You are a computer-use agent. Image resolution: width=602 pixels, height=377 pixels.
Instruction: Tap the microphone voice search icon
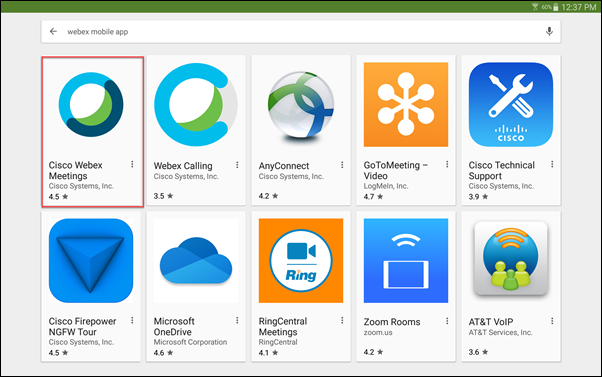pos(549,31)
